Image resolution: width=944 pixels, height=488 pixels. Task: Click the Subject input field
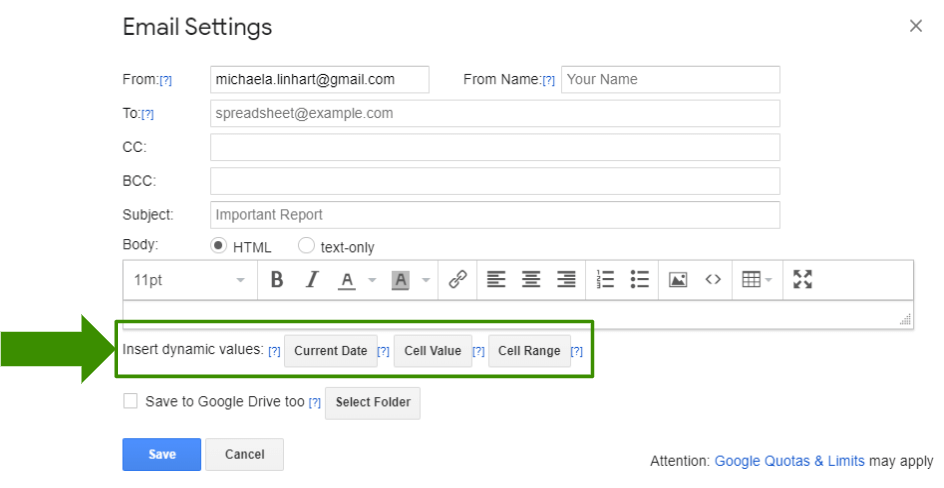pyautogui.click(x=494, y=215)
